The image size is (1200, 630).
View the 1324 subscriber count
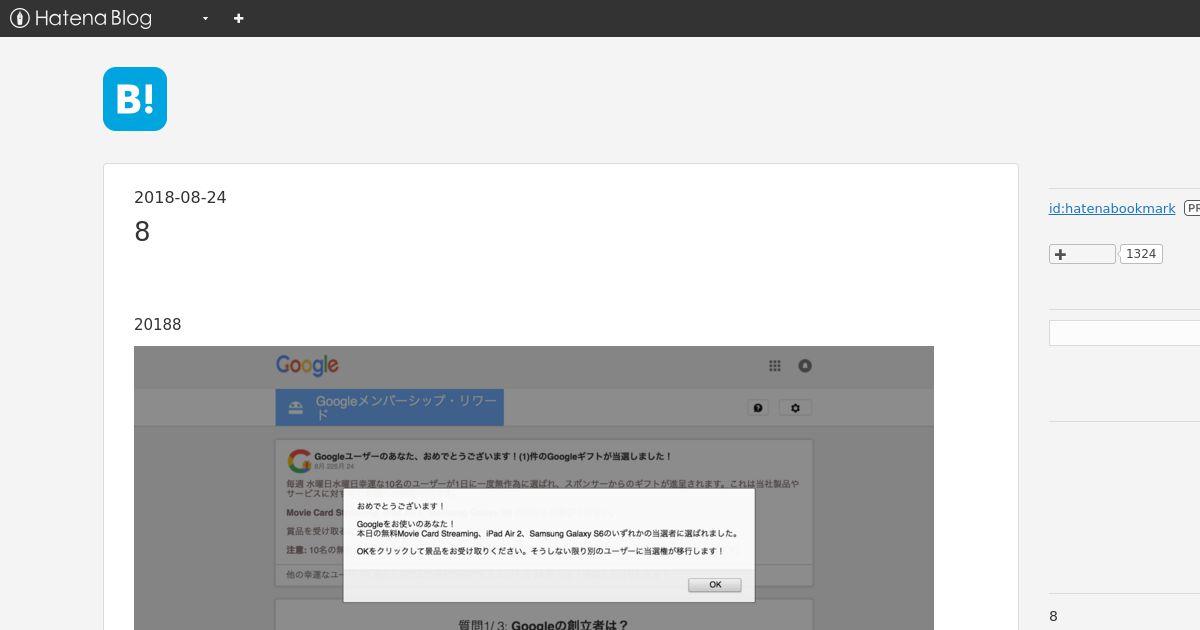tap(1141, 254)
